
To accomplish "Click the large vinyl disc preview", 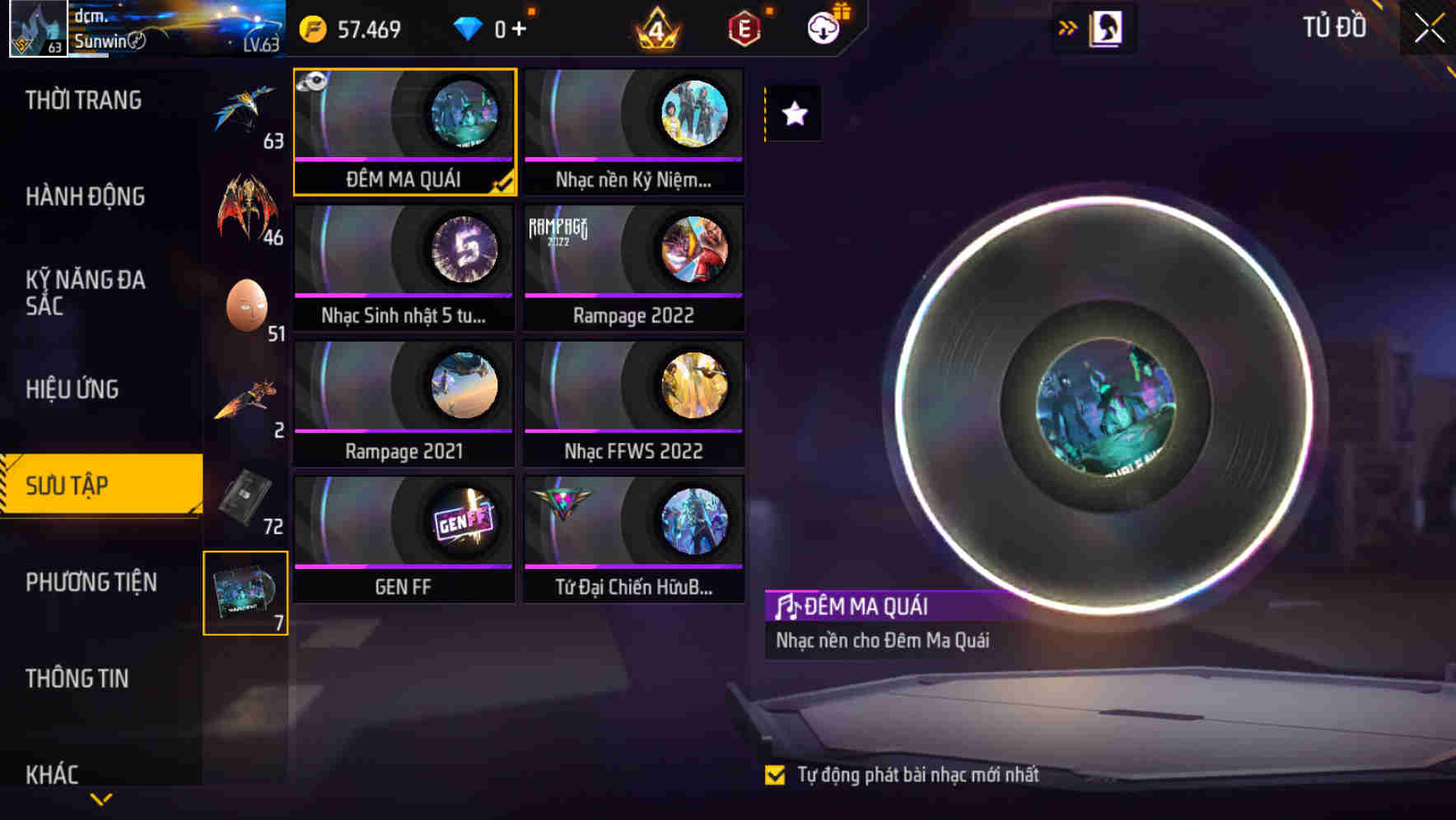I will click(1104, 405).
